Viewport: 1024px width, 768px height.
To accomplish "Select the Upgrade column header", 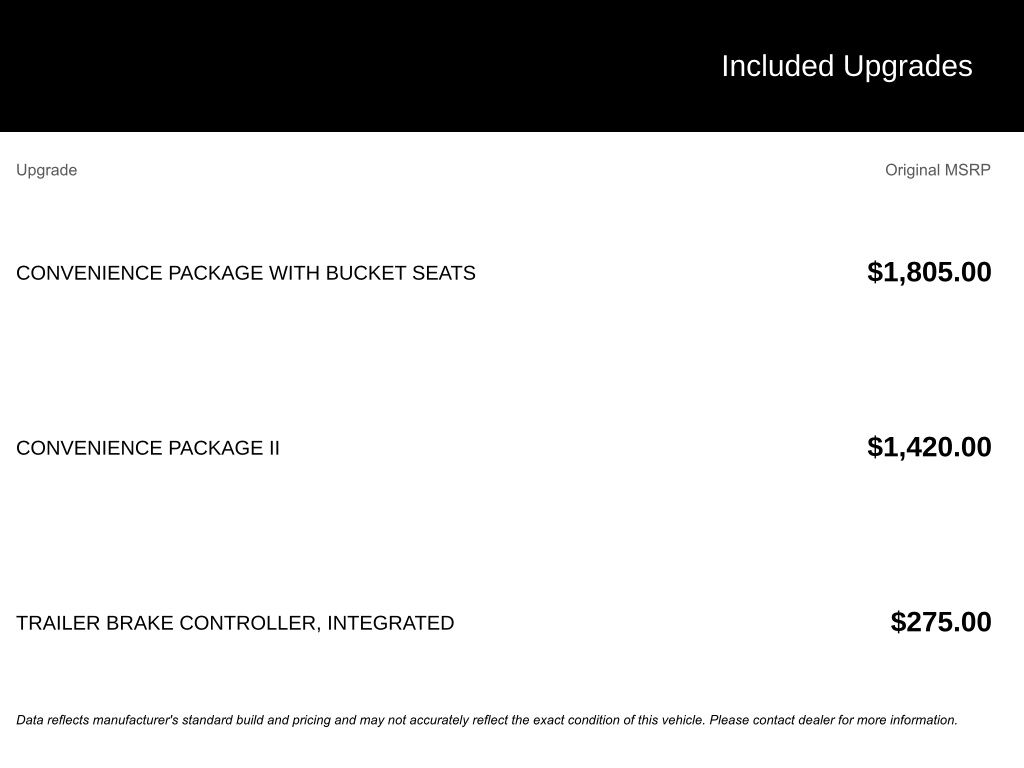I will pyautogui.click(x=46, y=170).
